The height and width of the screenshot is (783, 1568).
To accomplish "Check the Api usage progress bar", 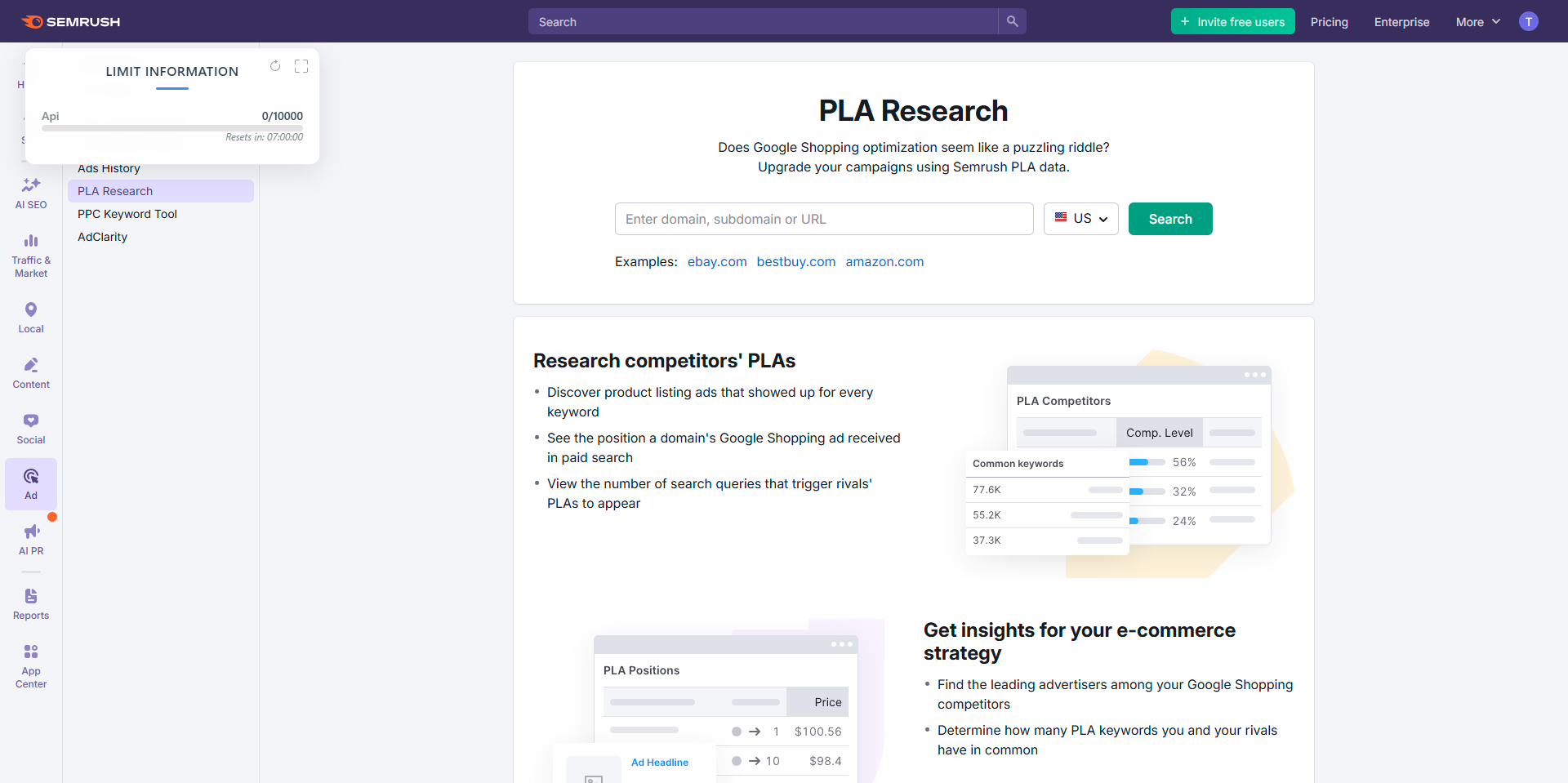I will tap(171, 128).
